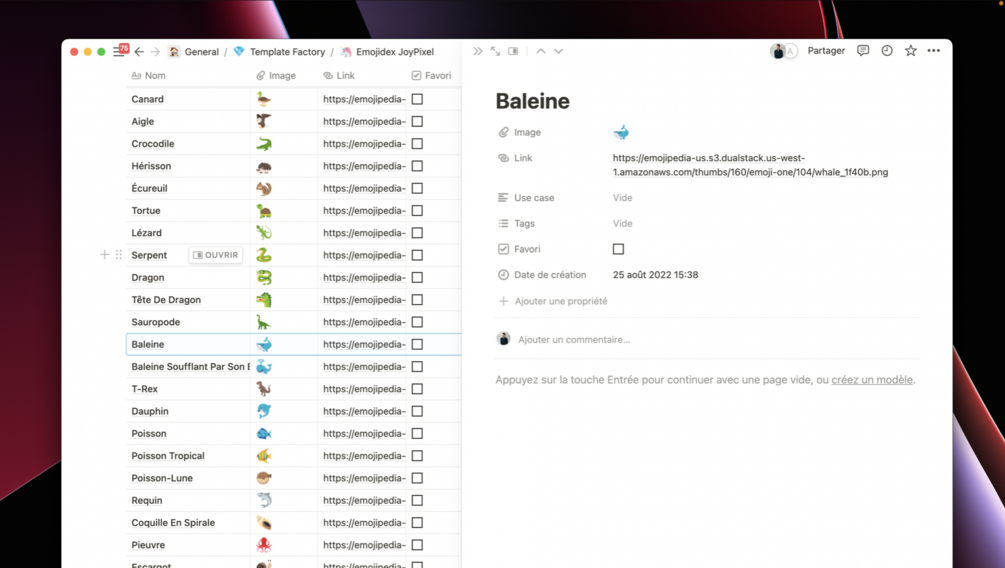Navigate to General breadcrumb
The width and height of the screenshot is (1005, 568).
coord(194,52)
